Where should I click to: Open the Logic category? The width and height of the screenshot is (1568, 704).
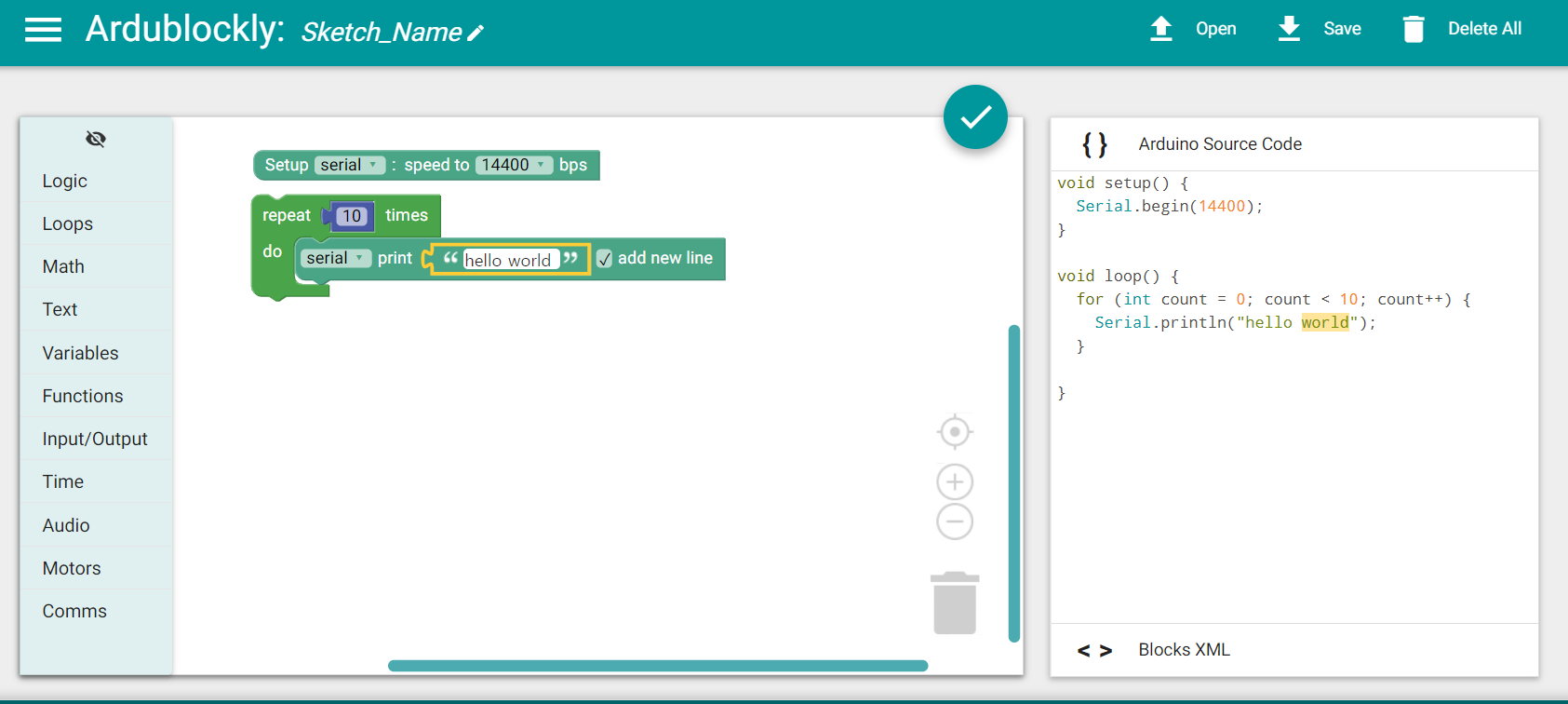click(97, 181)
